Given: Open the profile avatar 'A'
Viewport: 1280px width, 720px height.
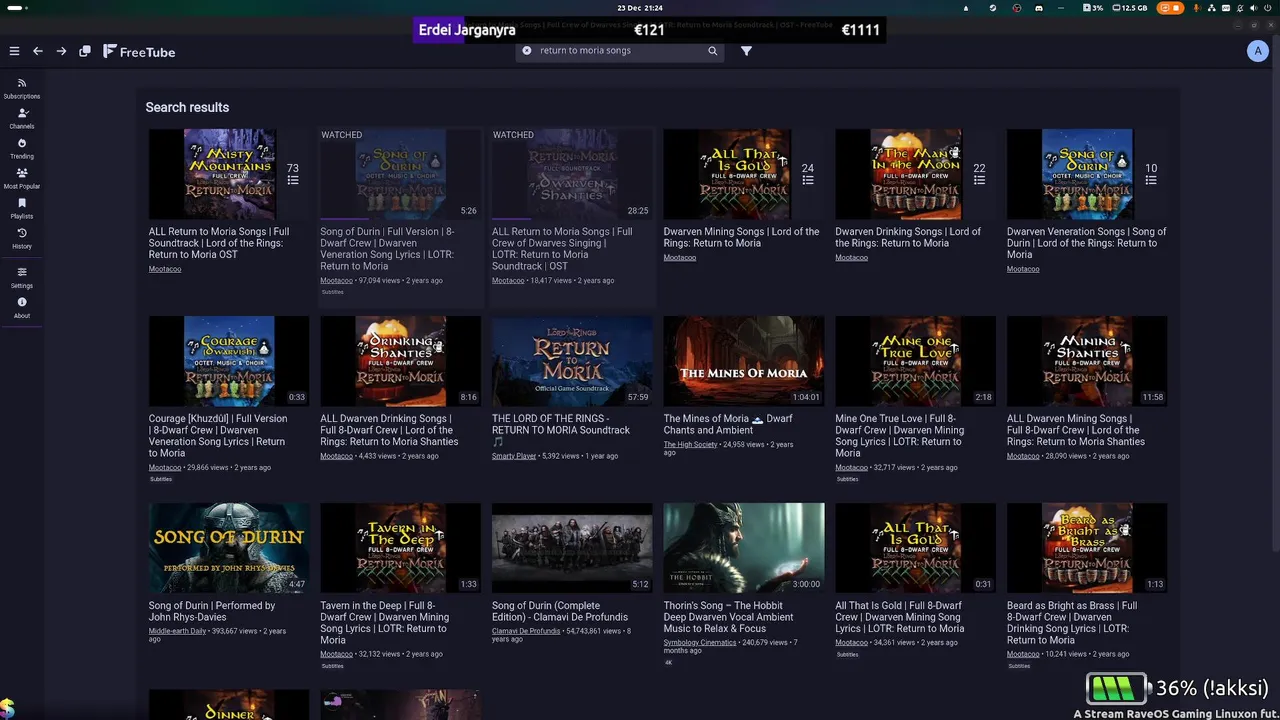Looking at the screenshot, I should (1258, 51).
